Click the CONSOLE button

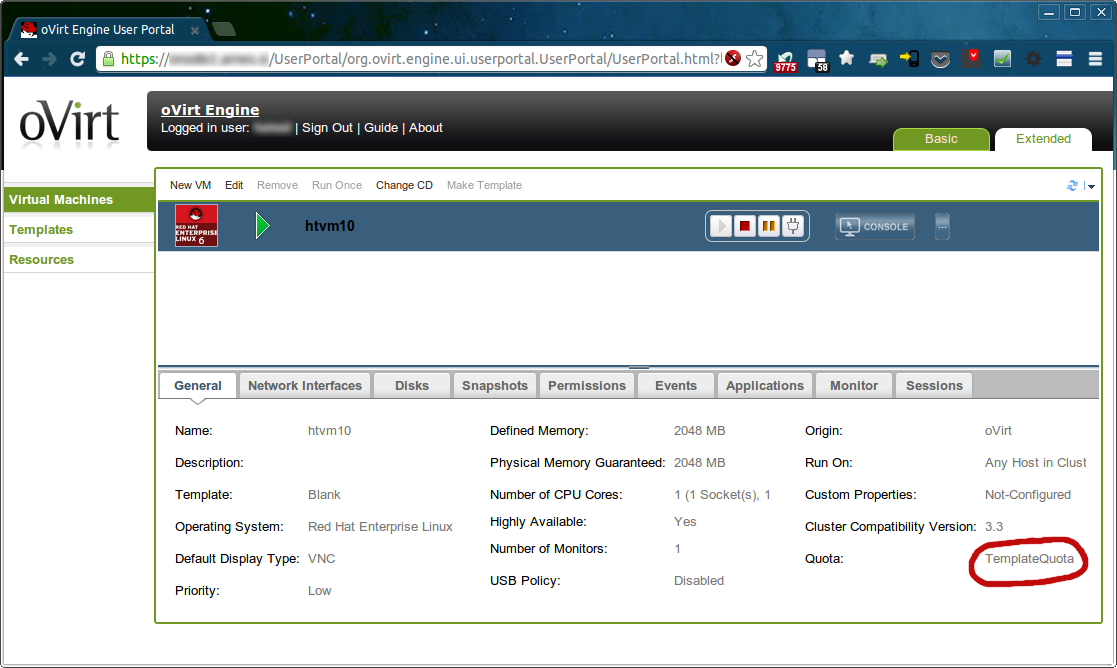(x=875, y=227)
